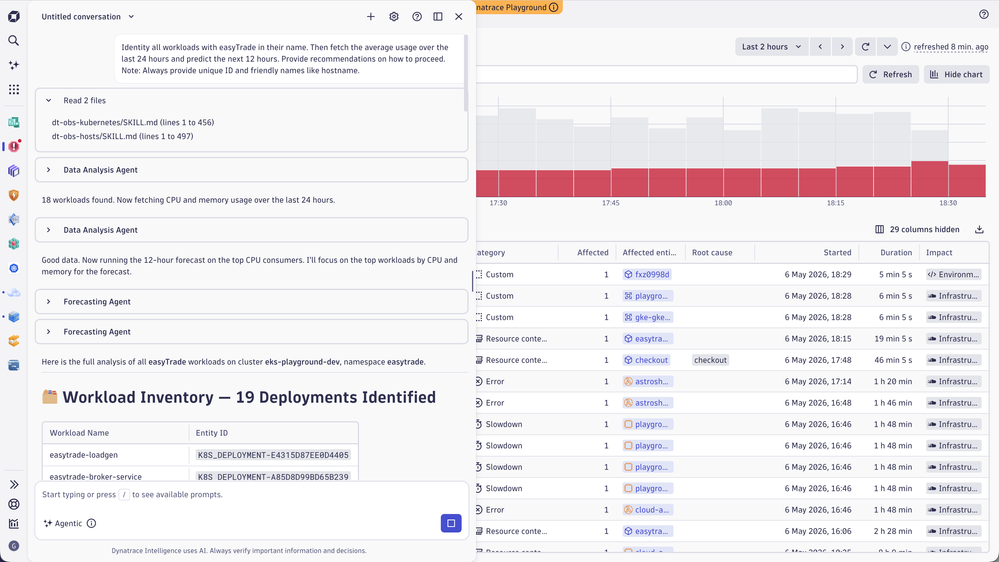999x562 pixels.
Task: Toggle the Agentic mode selector
Action: click(x=63, y=523)
